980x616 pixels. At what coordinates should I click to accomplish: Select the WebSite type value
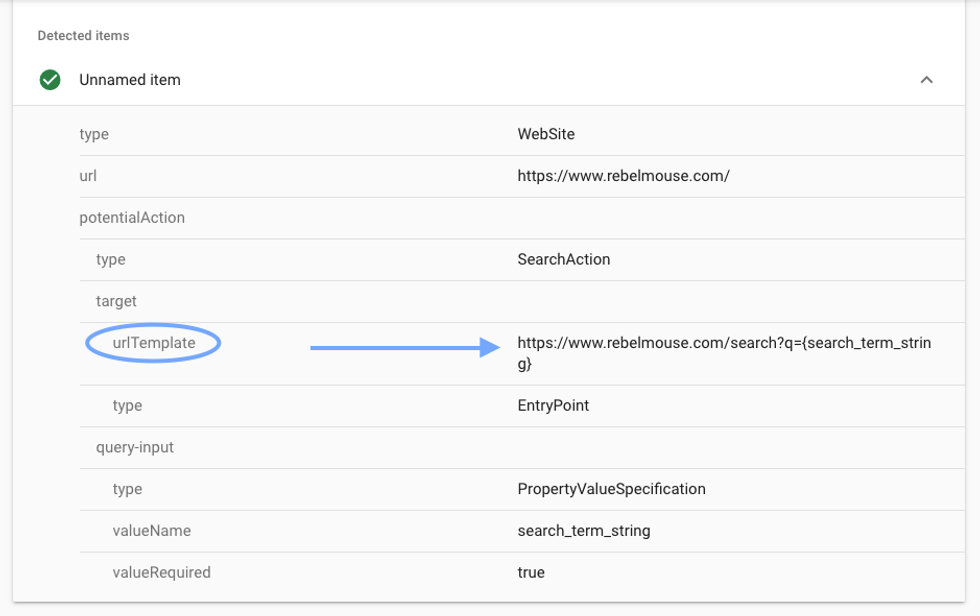point(546,133)
